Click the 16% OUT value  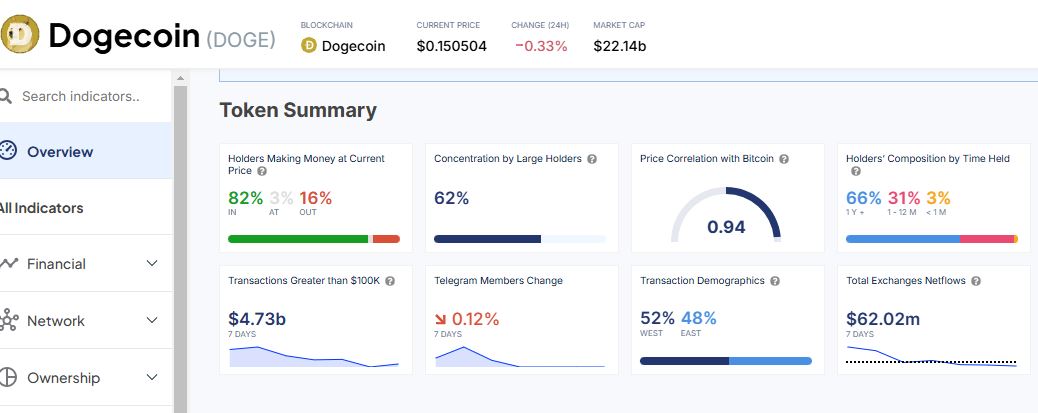(315, 198)
